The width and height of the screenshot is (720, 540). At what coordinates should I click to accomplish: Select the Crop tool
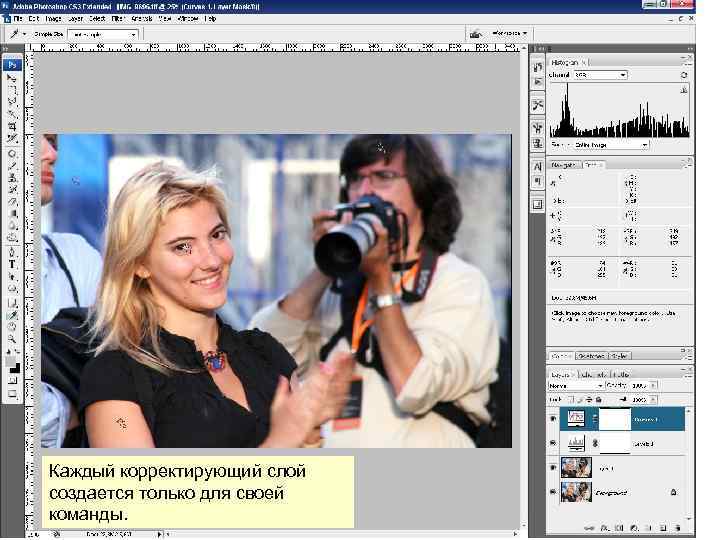pos(12,126)
